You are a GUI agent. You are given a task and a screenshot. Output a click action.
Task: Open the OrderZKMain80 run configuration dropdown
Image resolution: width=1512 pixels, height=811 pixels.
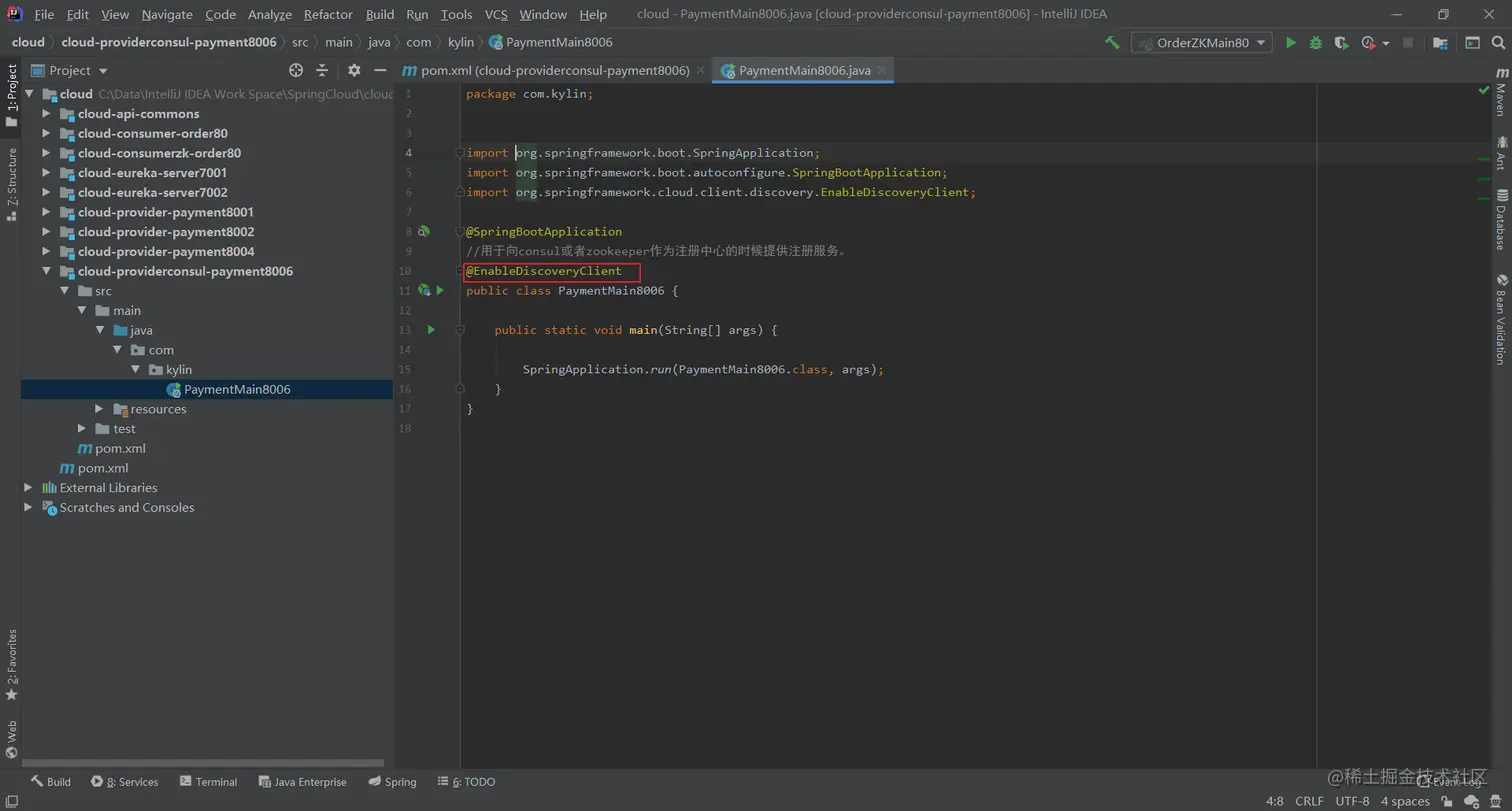1201,43
